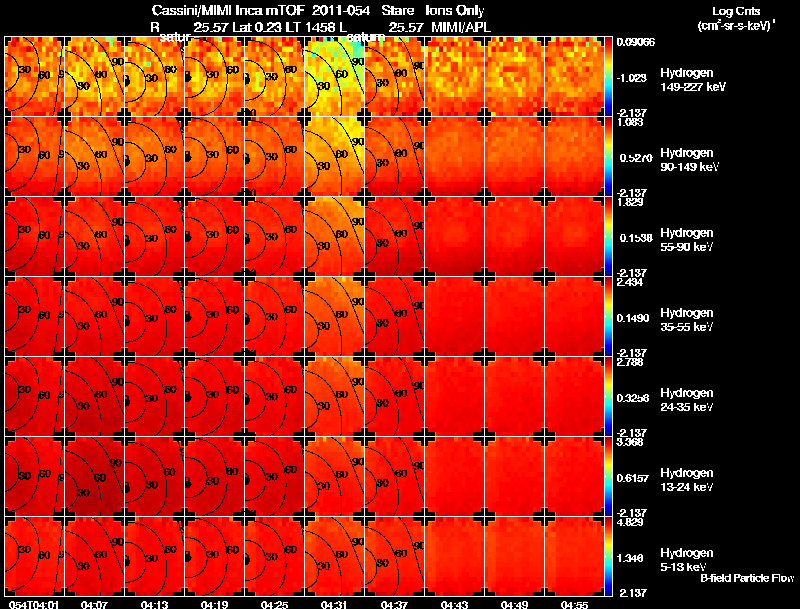The height and width of the screenshot is (609, 800).
Task: Click the 'Ions Only' header text
Action: [x=455, y=11]
